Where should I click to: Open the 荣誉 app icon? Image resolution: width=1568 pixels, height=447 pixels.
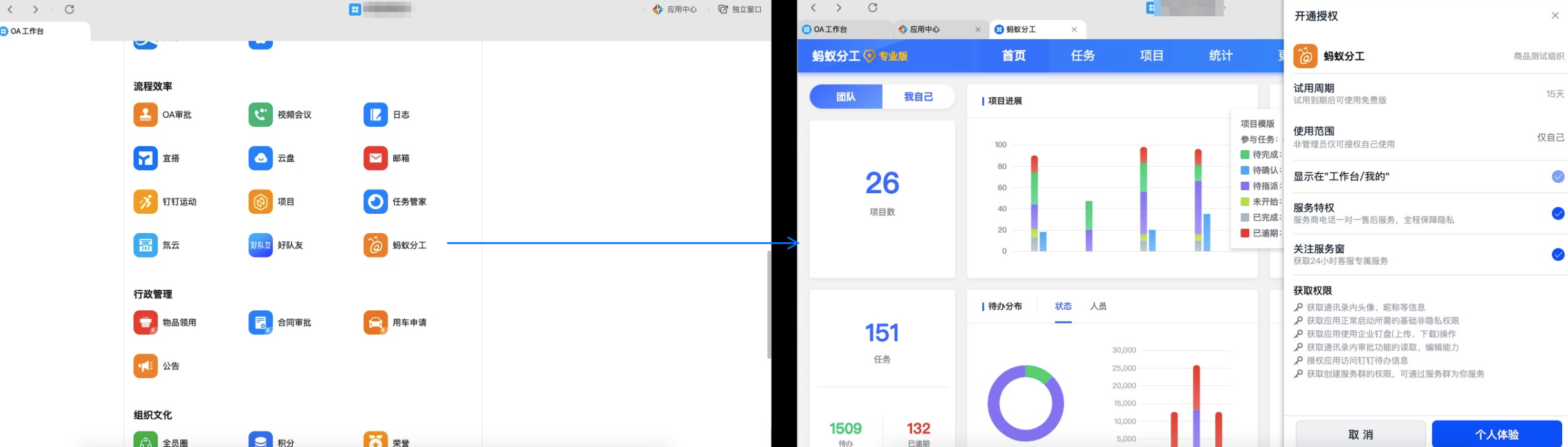376,439
